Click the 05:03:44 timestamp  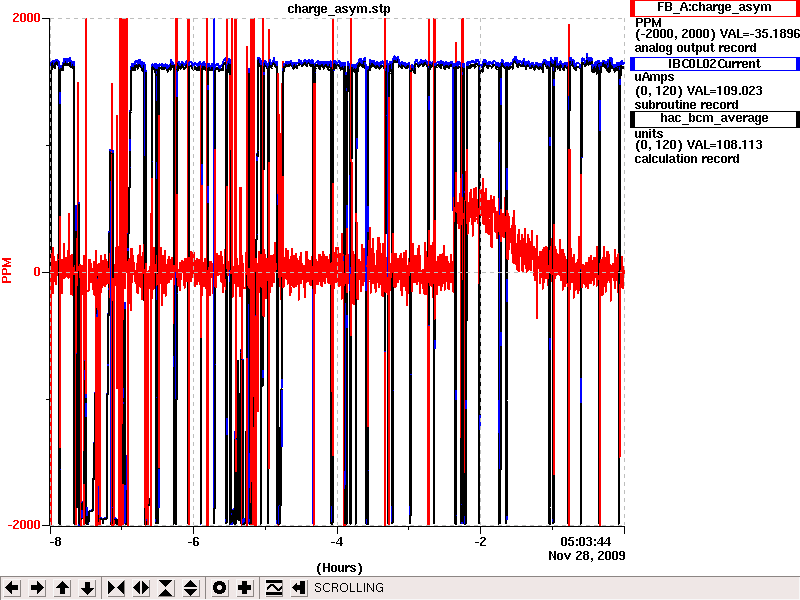pyautogui.click(x=586, y=541)
